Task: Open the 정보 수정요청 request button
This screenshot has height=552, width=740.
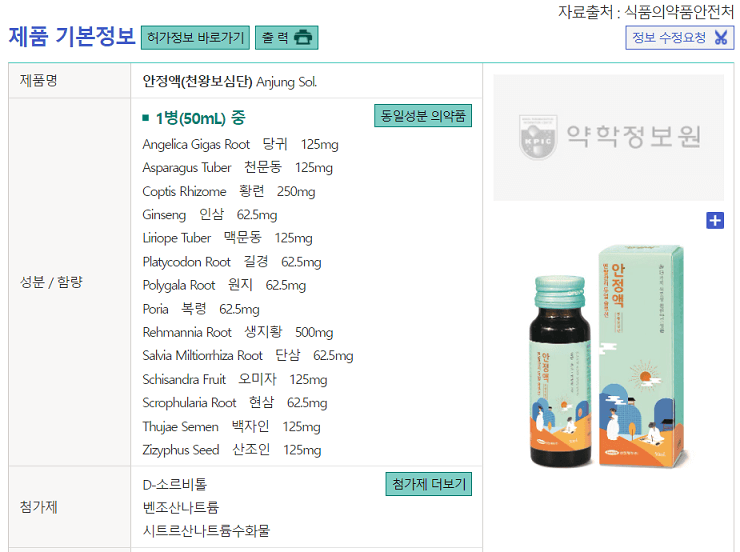Action: pyautogui.click(x=680, y=37)
